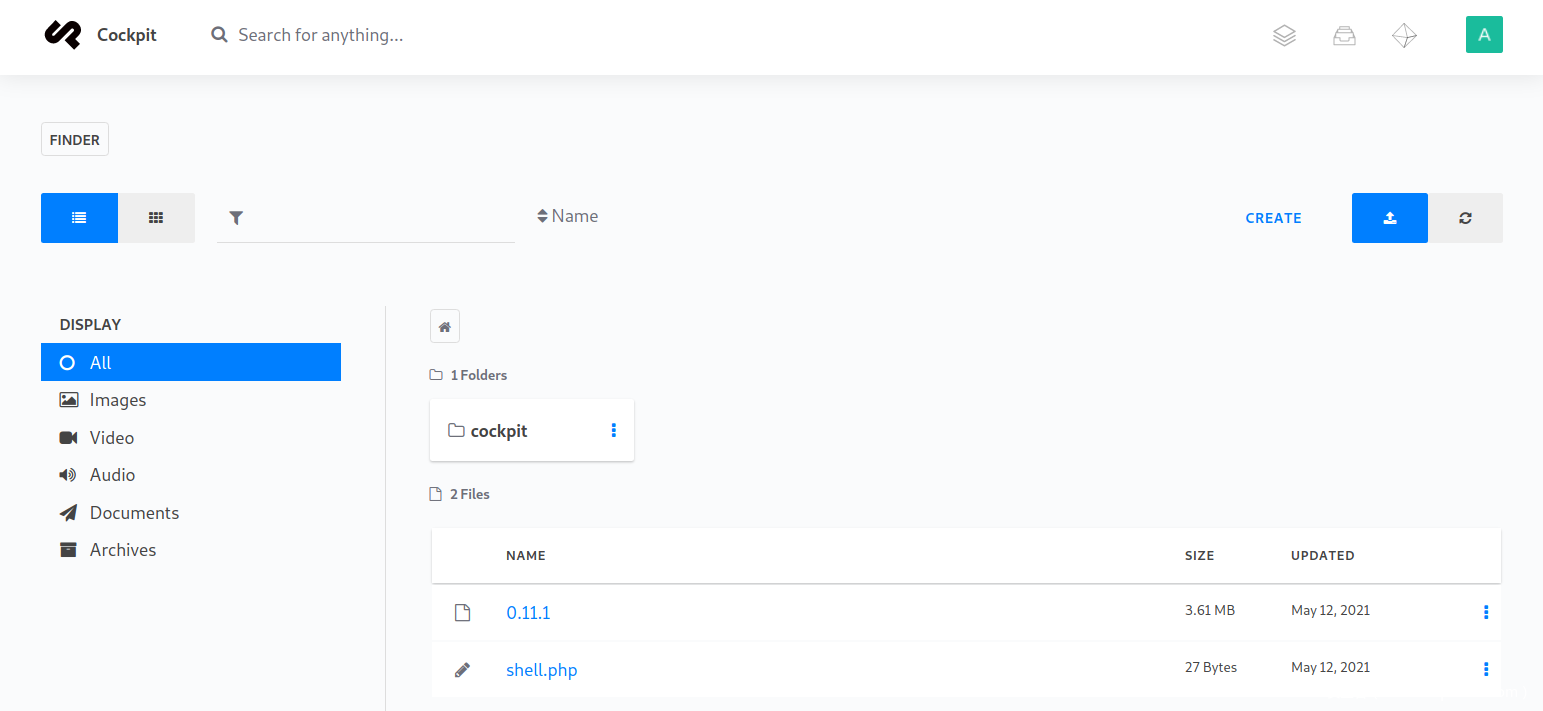The height and width of the screenshot is (711, 1543).
Task: Click the 3.61 MB size cell
Action: (1210, 610)
